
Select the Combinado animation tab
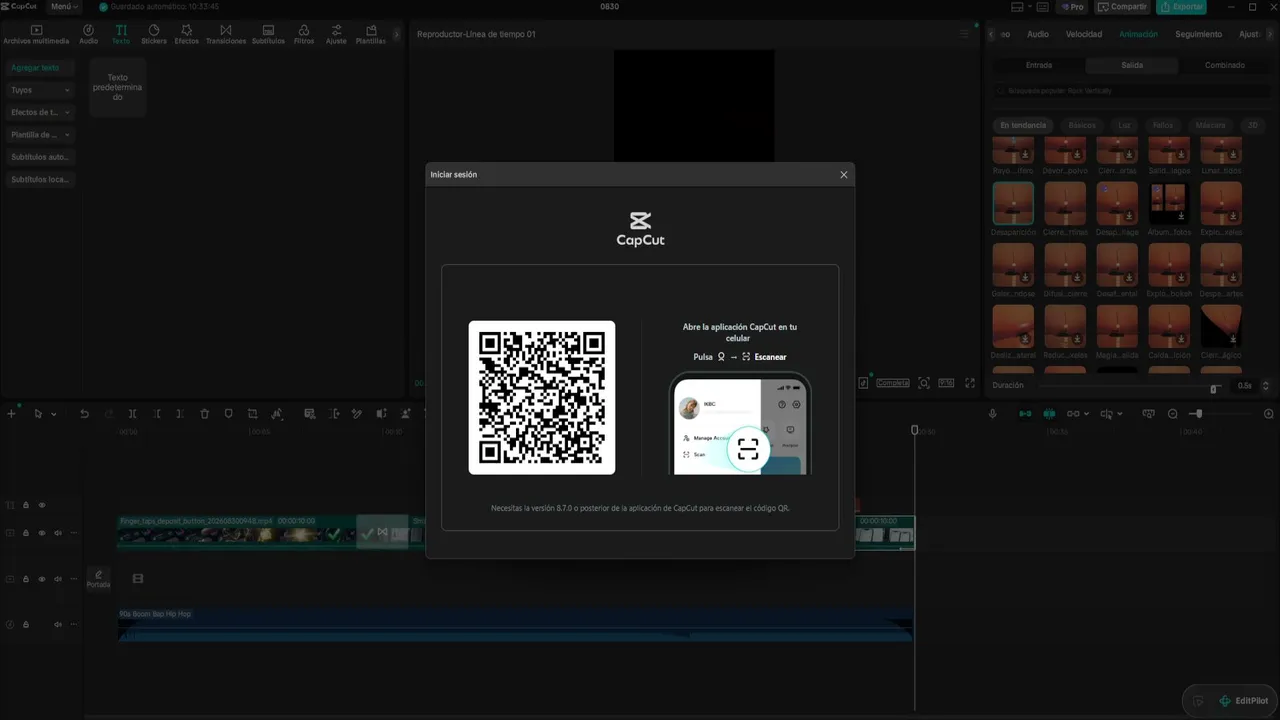[x=1224, y=65]
